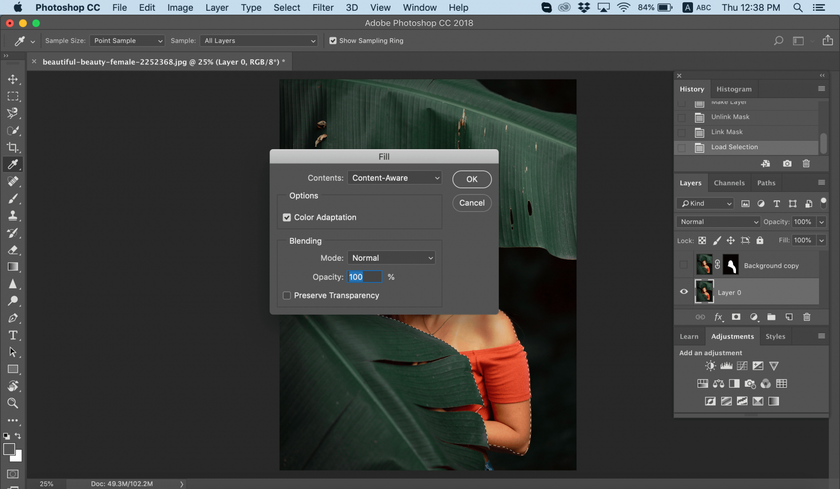This screenshot has width=840, height=489.
Task: Select the Clone Stamp tool
Action: (13, 216)
